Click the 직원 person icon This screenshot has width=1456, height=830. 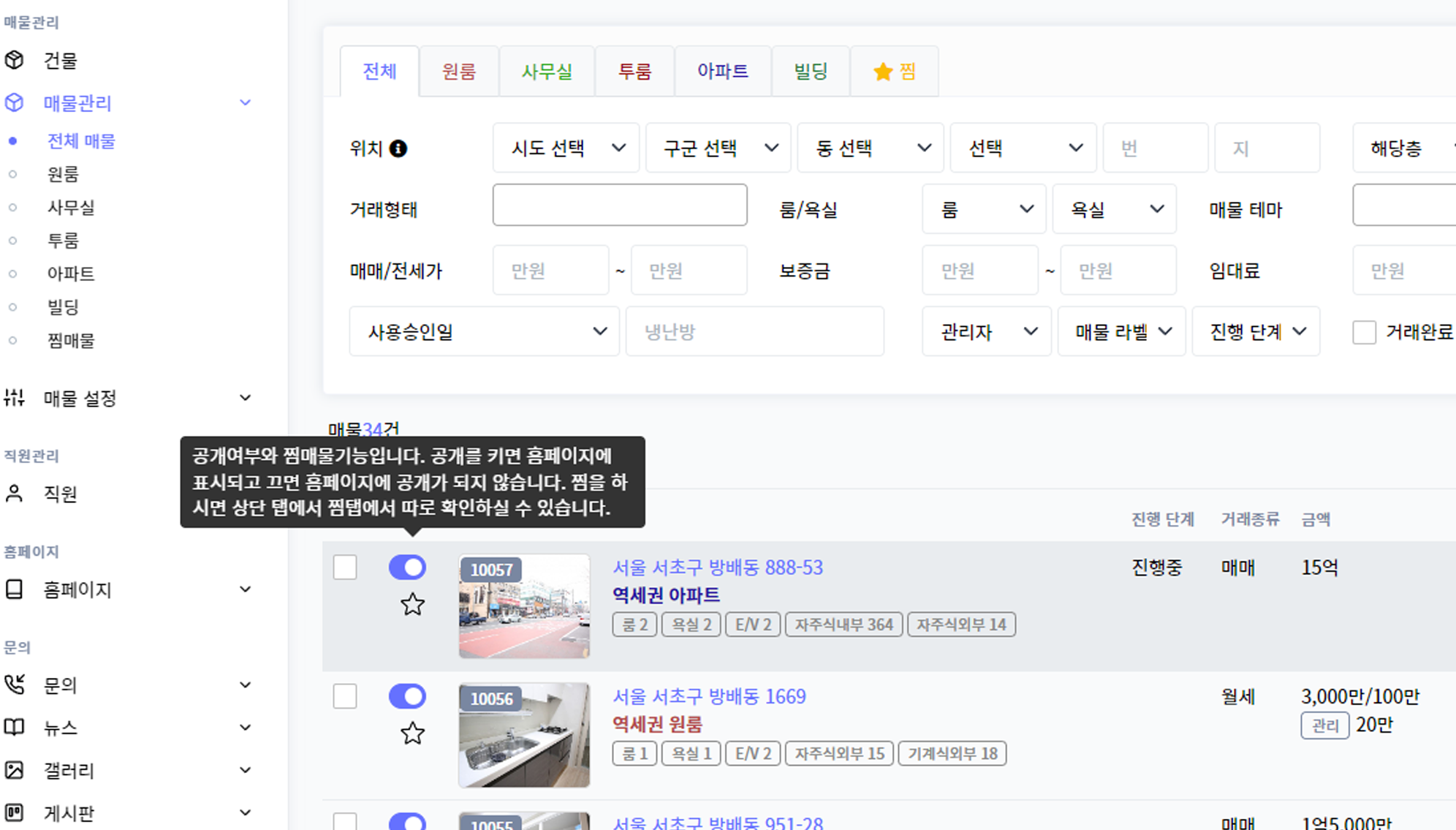click(x=14, y=494)
